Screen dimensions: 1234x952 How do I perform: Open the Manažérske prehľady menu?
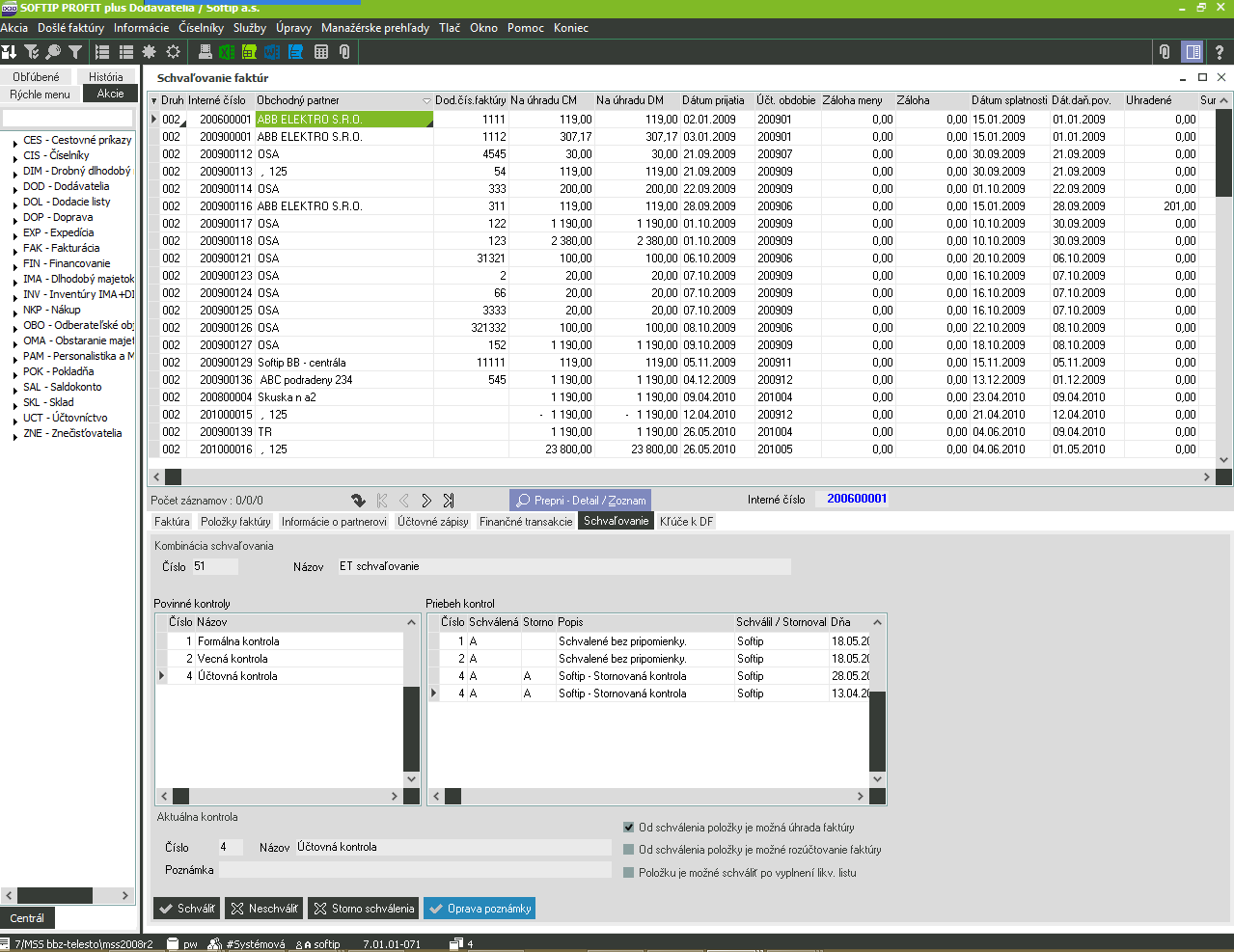pyautogui.click(x=374, y=28)
